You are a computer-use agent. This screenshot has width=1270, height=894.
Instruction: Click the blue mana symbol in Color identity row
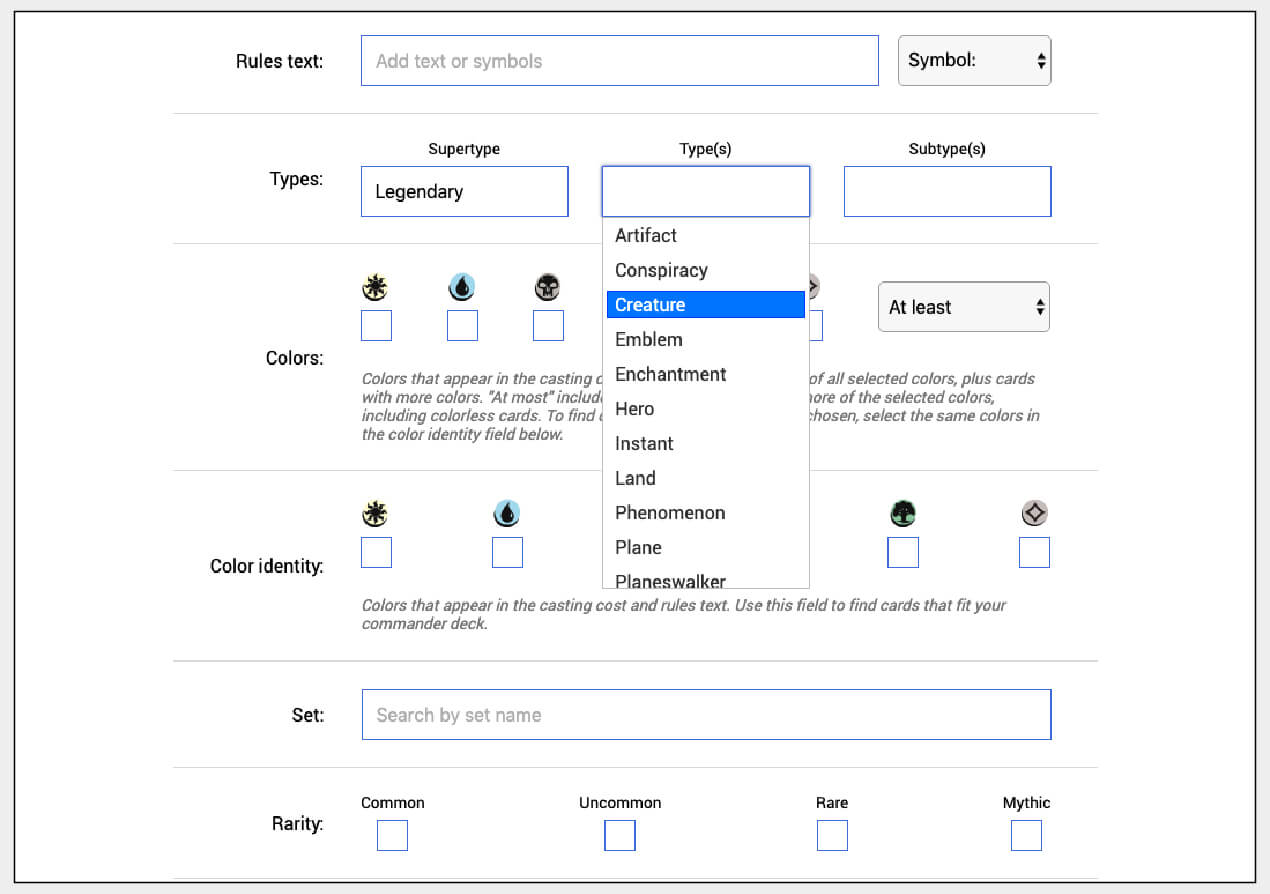click(507, 513)
